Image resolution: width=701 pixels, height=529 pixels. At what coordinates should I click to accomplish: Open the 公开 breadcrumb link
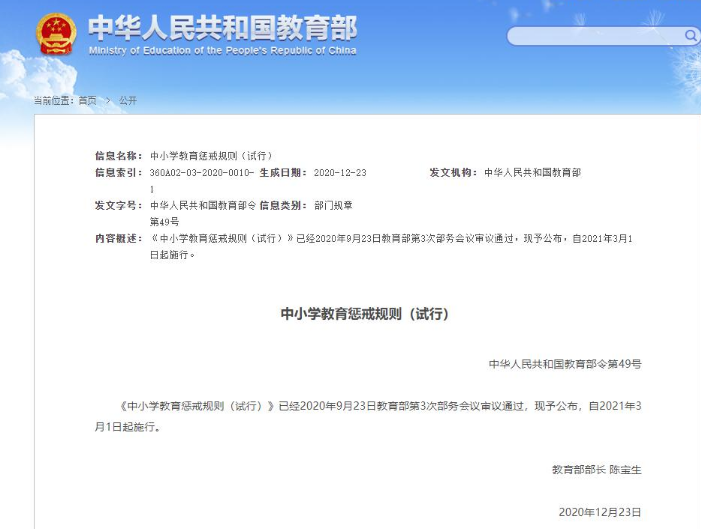pos(128,101)
